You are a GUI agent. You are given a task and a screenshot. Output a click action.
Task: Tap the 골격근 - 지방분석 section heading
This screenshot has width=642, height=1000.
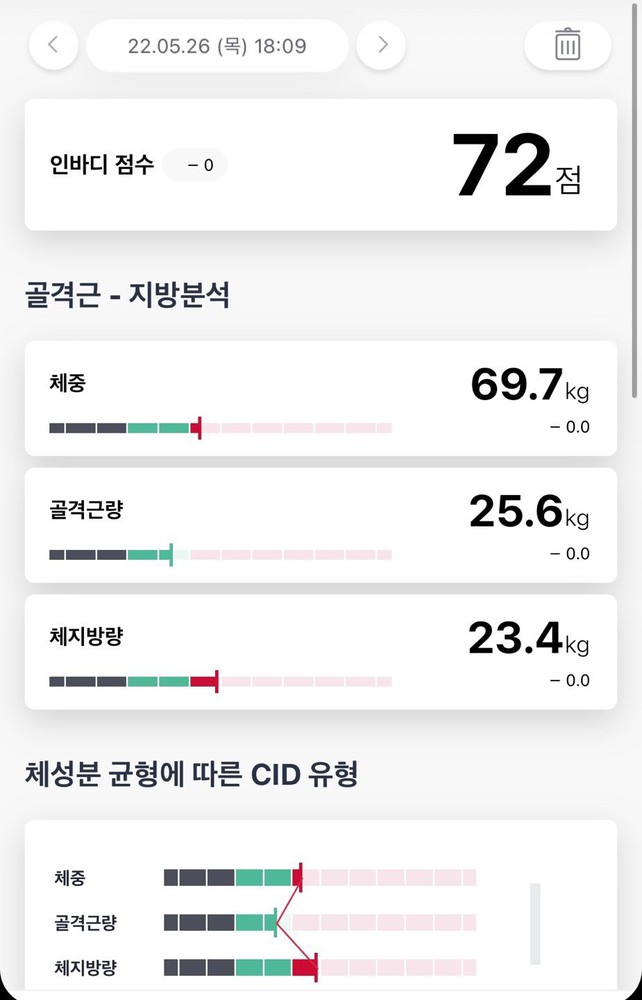tap(127, 295)
